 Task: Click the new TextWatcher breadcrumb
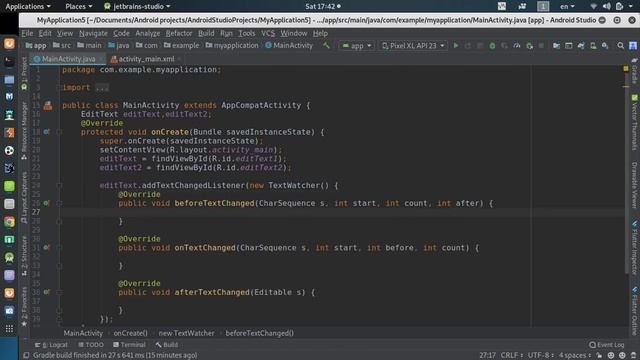(186, 333)
